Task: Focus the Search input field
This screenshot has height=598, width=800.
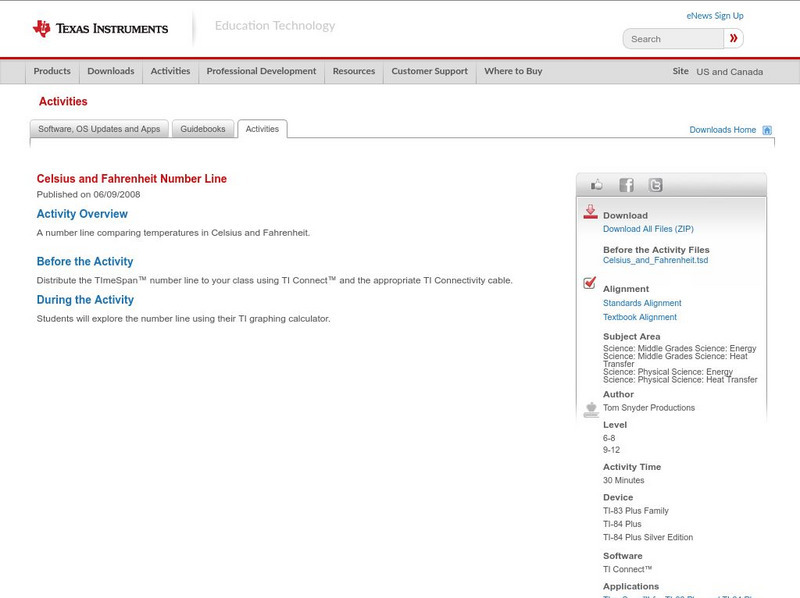Action: [x=673, y=39]
